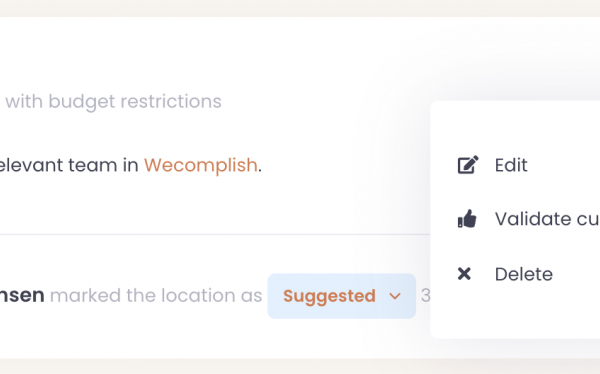Click empty space above Edit in popup menu
Screen dimensions: 600x374
point(515,126)
